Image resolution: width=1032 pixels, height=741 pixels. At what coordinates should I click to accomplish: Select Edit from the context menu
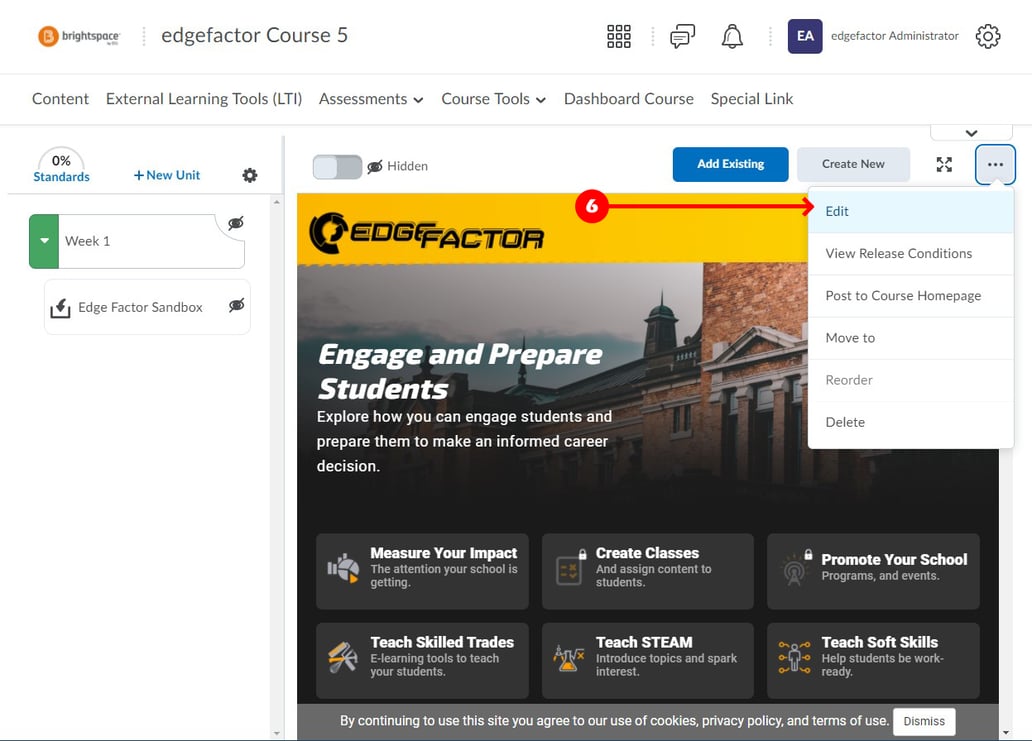[837, 211]
